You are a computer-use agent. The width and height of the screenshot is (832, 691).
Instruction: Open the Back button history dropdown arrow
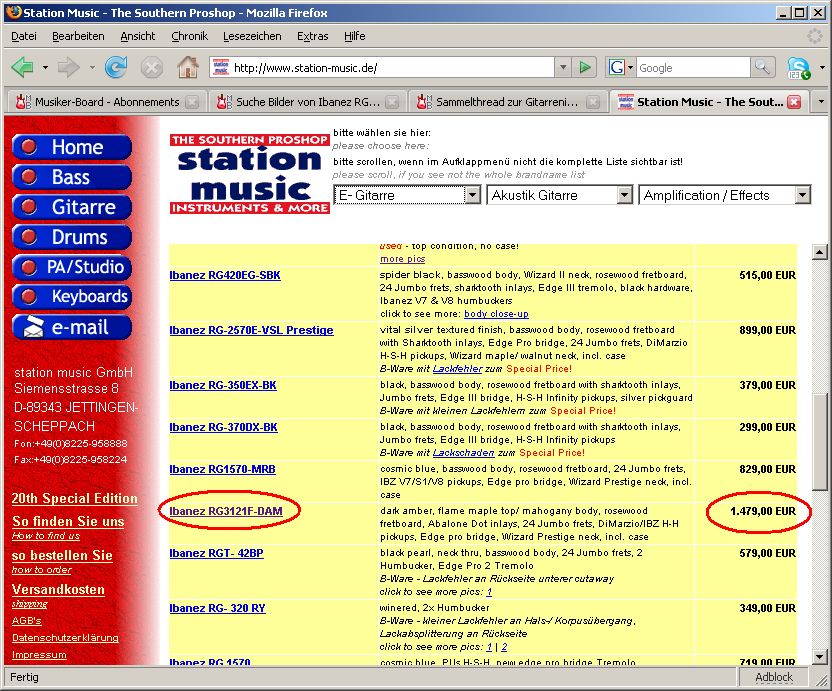click(45, 67)
